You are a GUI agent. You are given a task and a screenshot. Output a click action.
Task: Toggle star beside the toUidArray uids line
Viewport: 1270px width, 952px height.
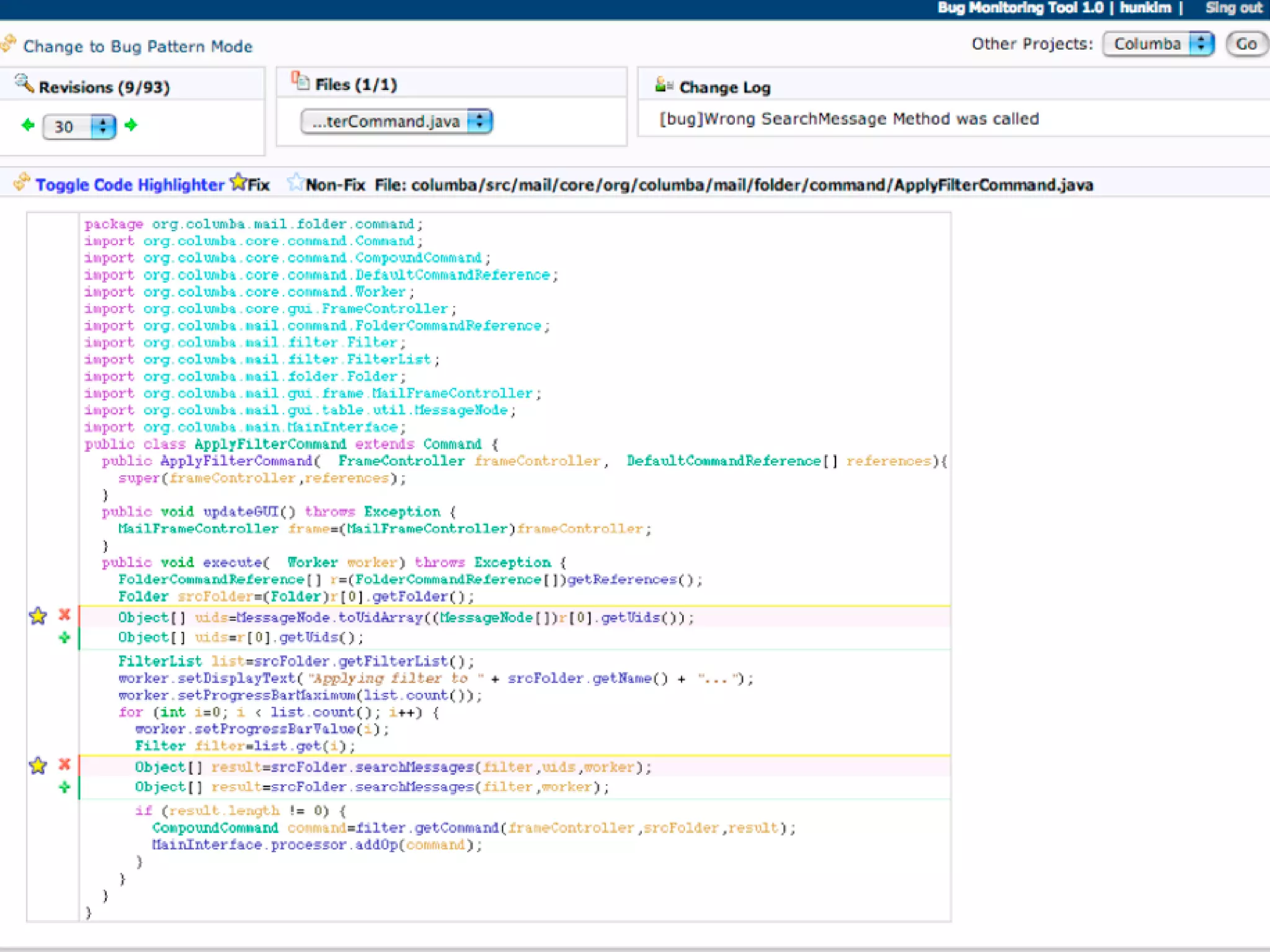(x=38, y=615)
